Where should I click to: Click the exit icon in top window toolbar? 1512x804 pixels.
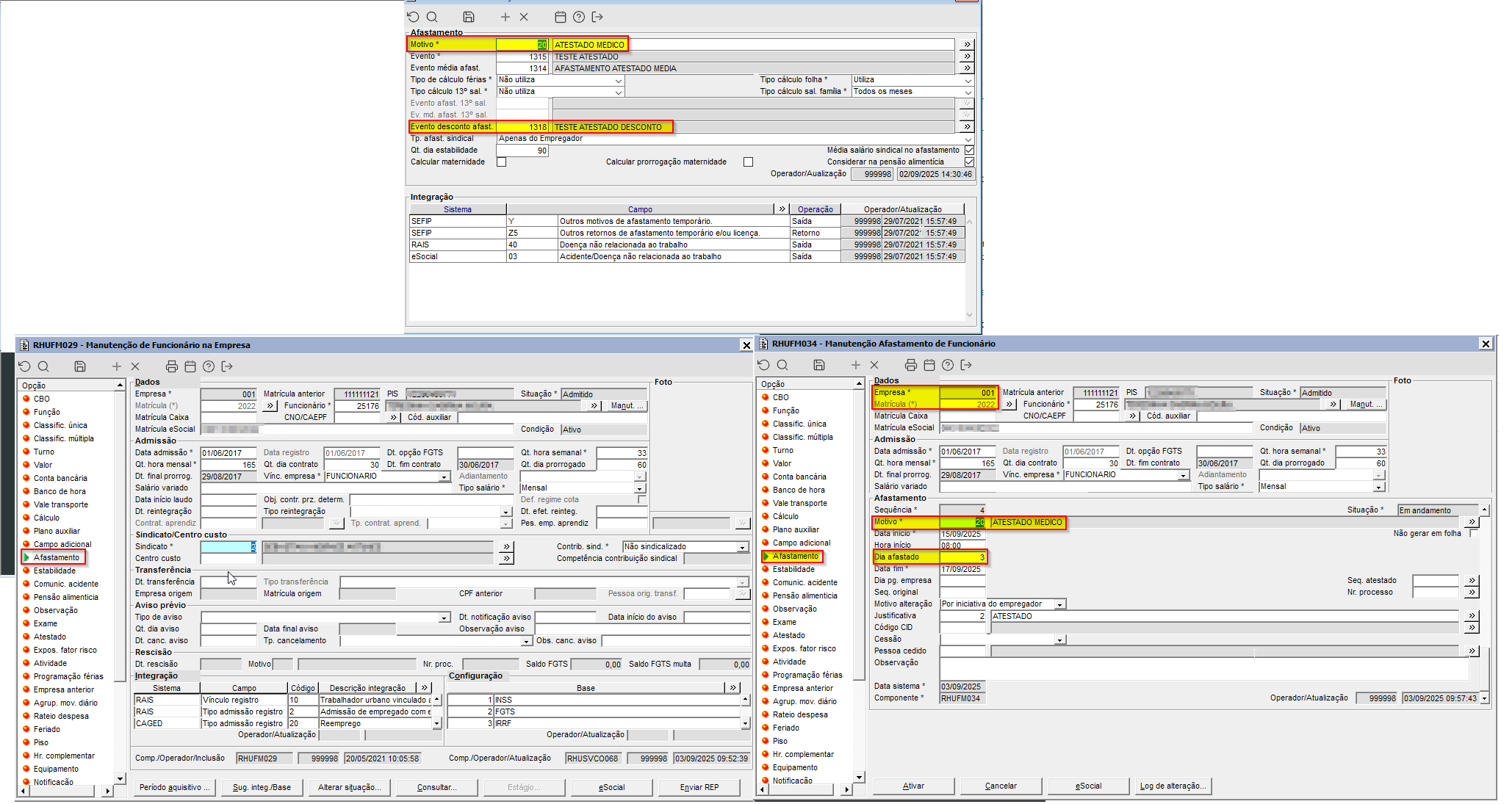[597, 17]
